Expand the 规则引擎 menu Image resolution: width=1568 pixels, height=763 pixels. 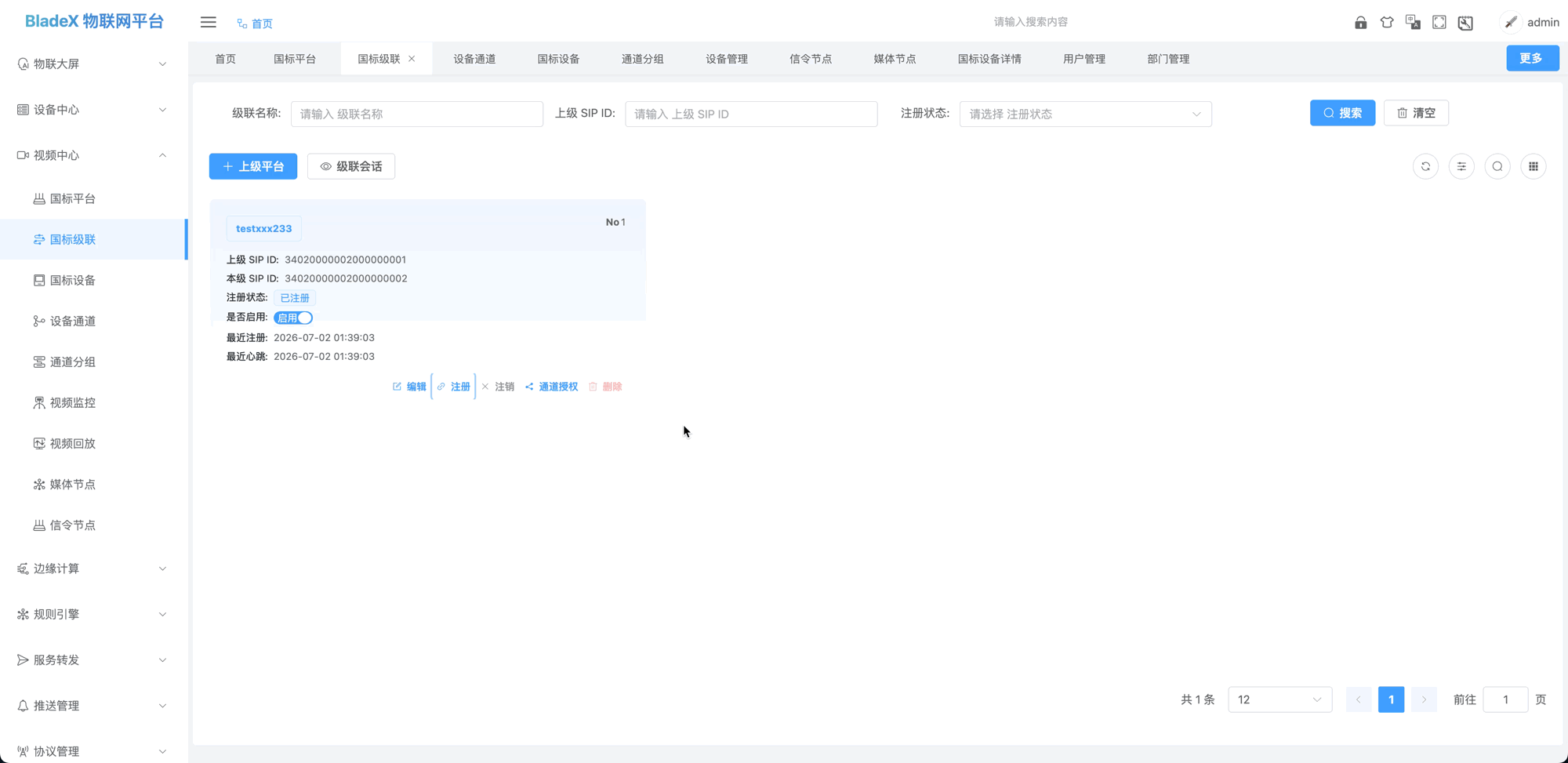click(94, 614)
